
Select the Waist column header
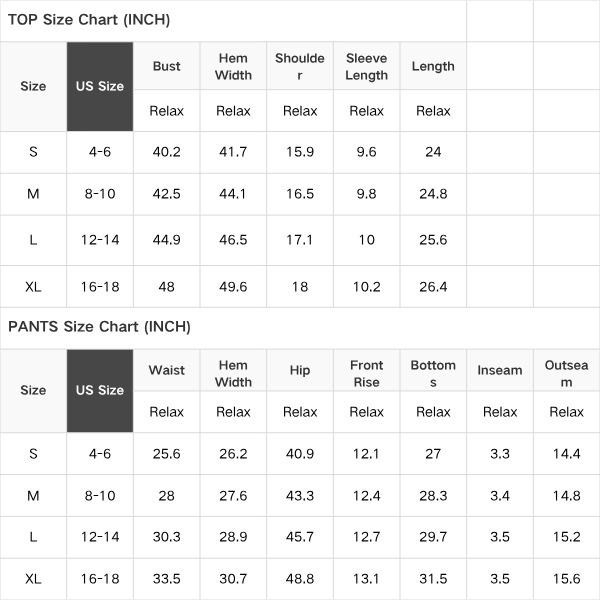click(166, 370)
